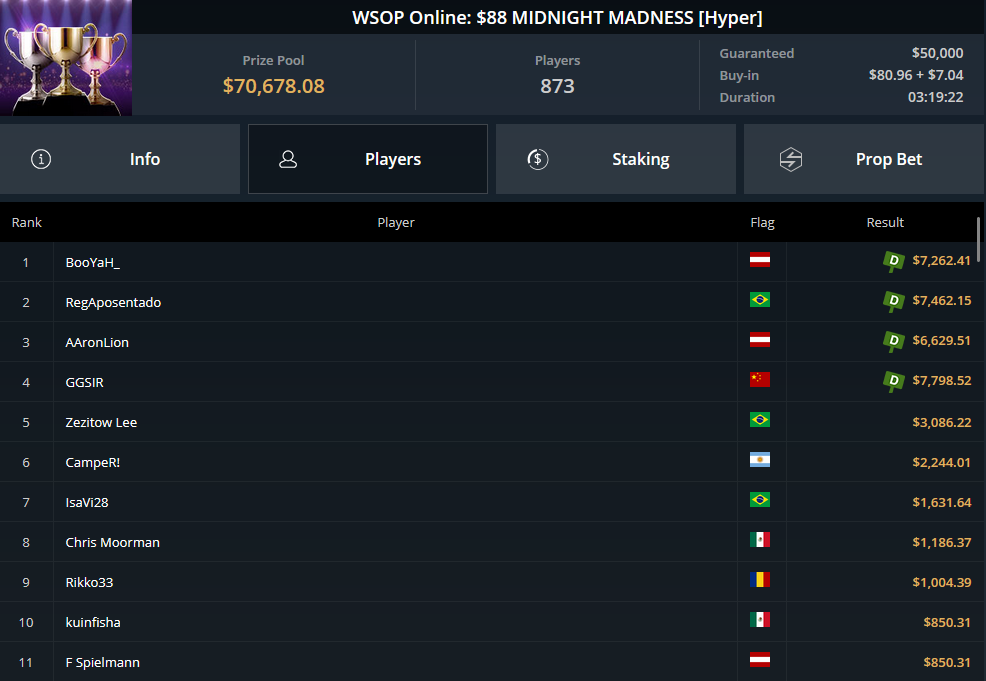Click the deal badge next to RegAposentado's $7,462.15

(x=894, y=301)
